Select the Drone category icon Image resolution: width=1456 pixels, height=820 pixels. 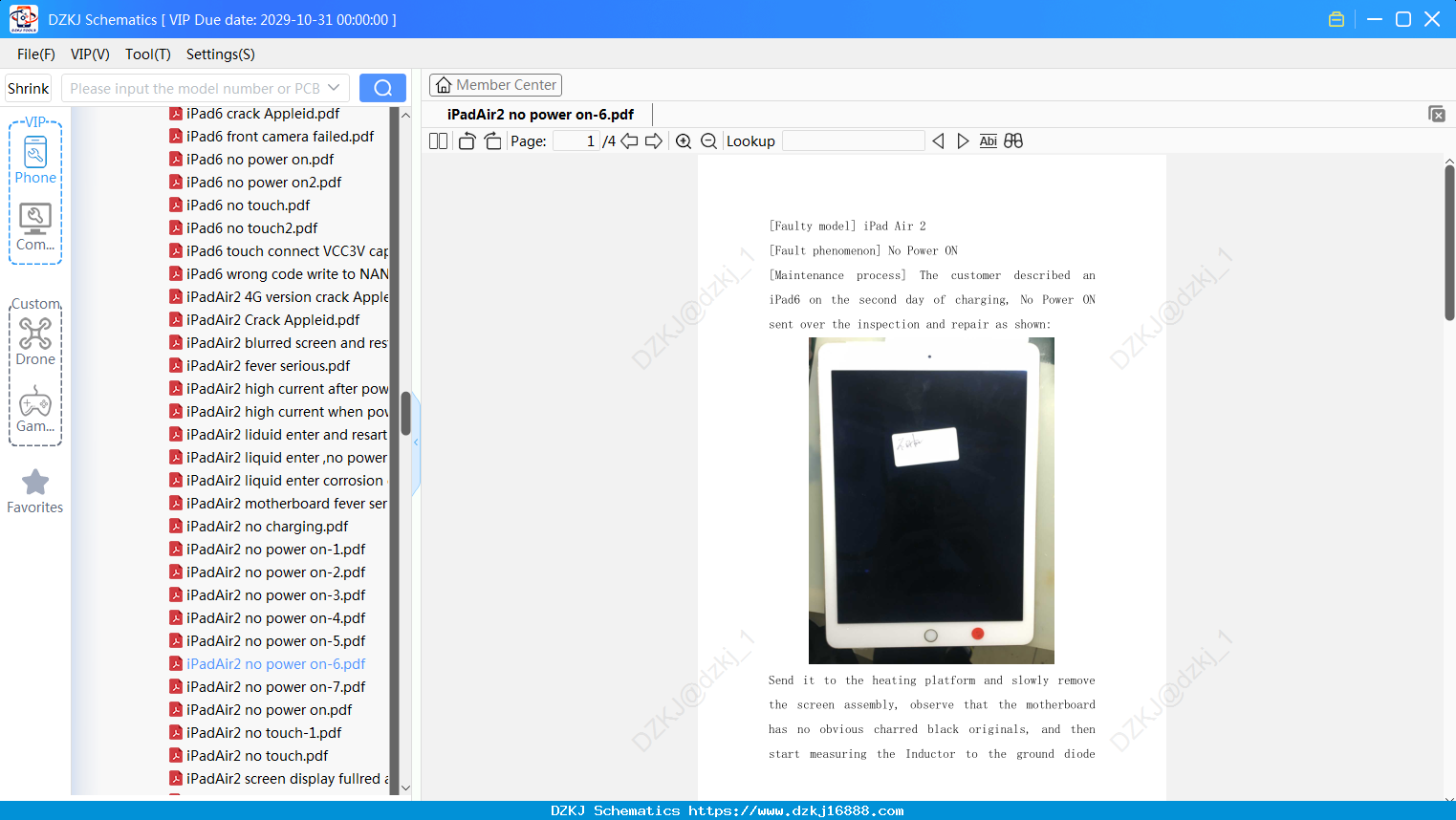35,341
